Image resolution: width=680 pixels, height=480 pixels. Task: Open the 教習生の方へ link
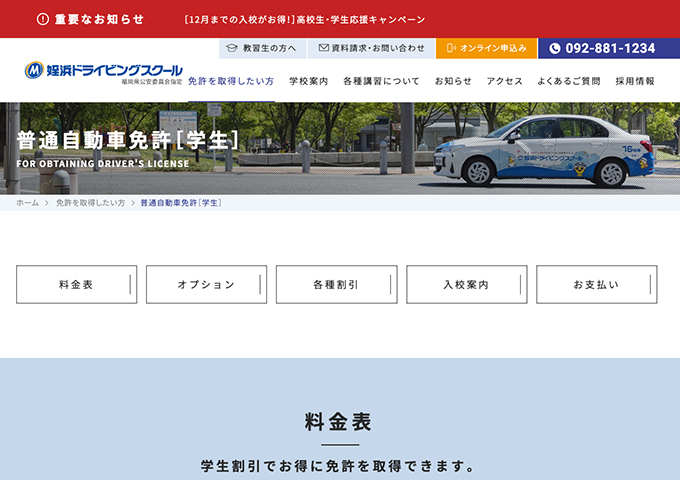263,48
